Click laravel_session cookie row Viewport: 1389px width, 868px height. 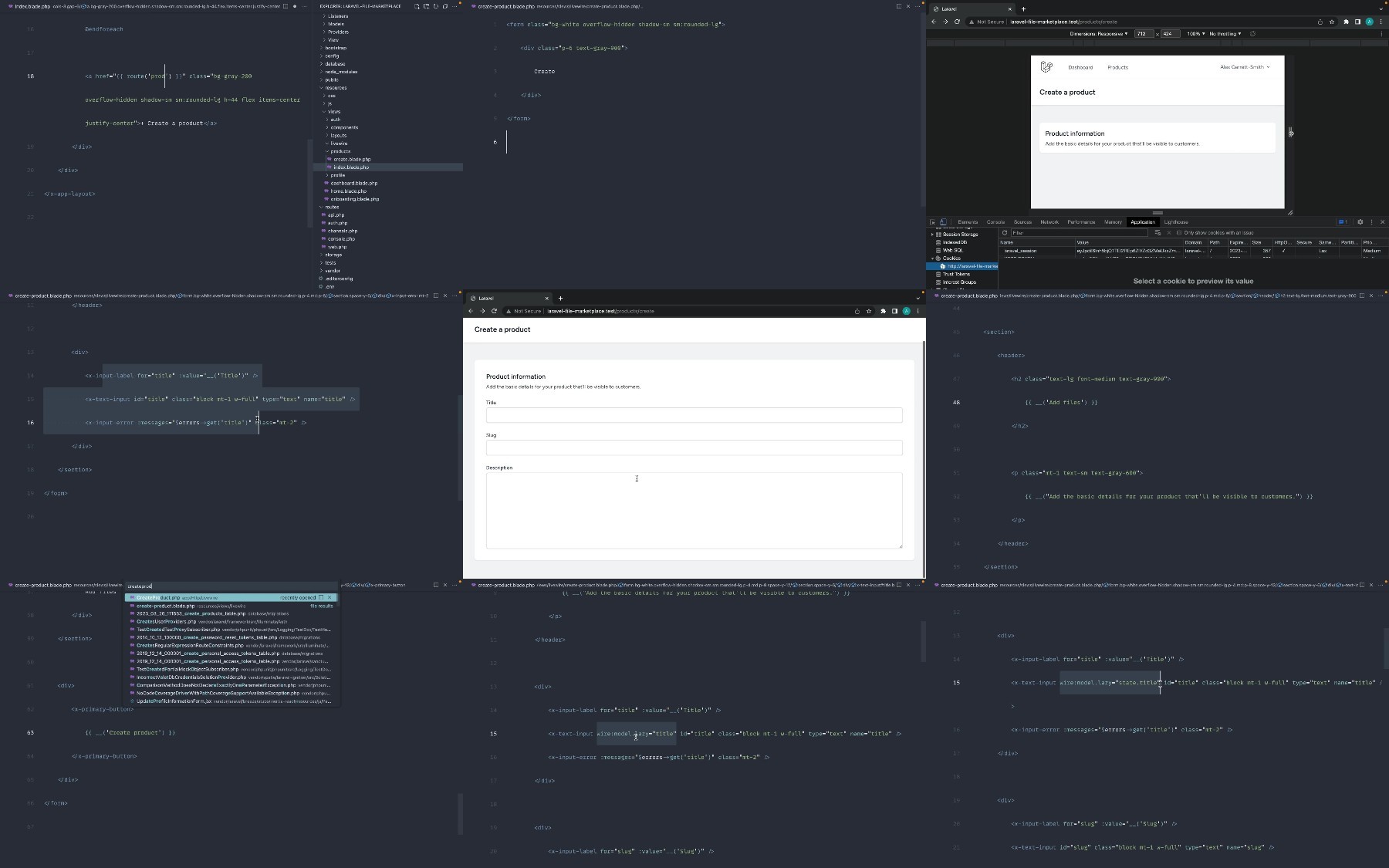(x=1193, y=251)
